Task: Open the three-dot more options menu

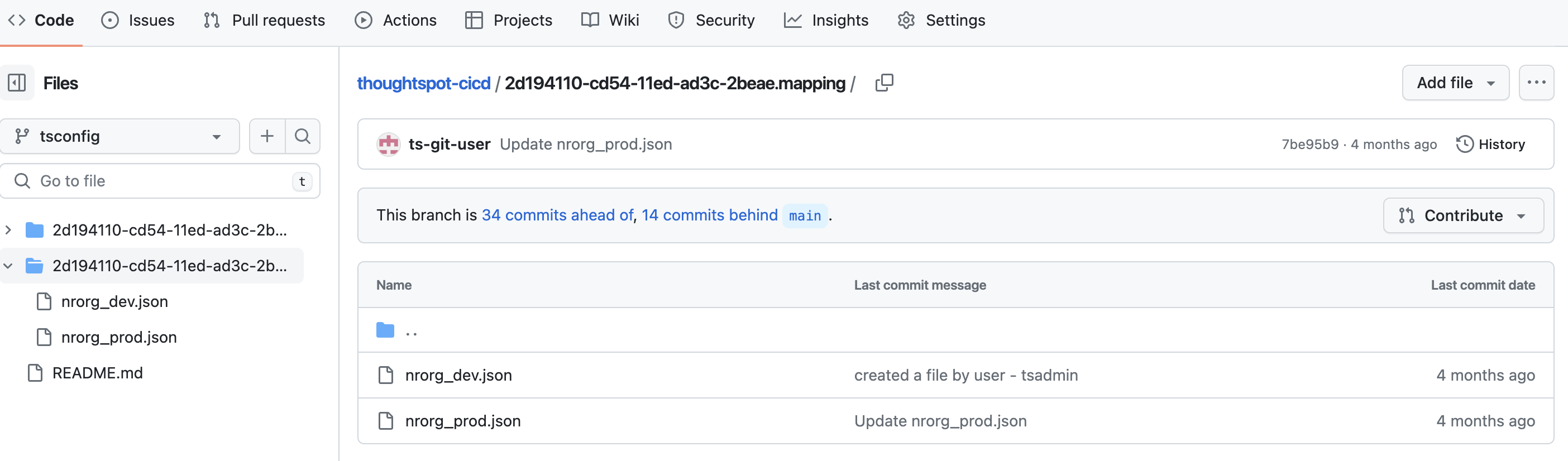Action: tap(1536, 83)
